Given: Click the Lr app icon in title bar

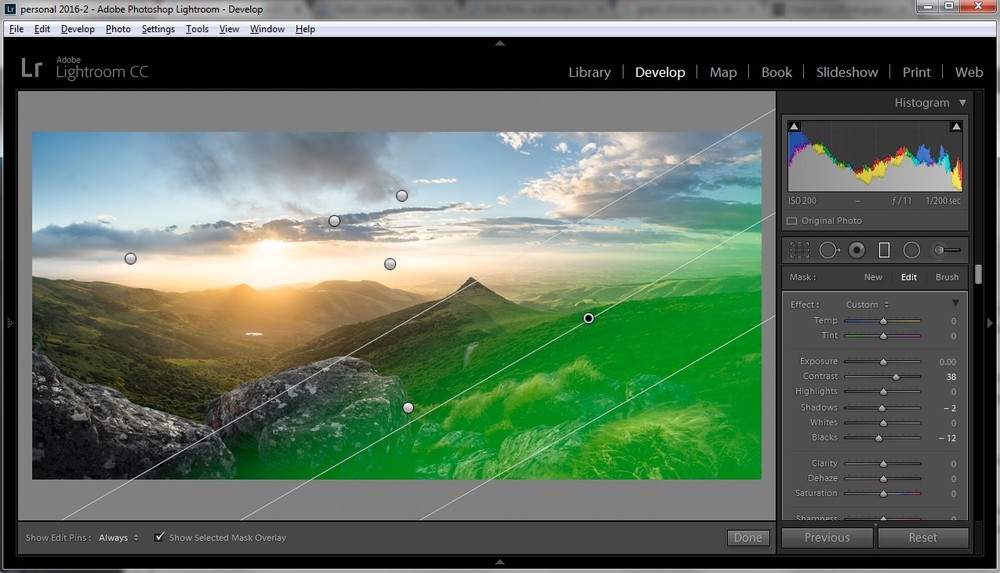Looking at the screenshot, I should click(10, 9).
